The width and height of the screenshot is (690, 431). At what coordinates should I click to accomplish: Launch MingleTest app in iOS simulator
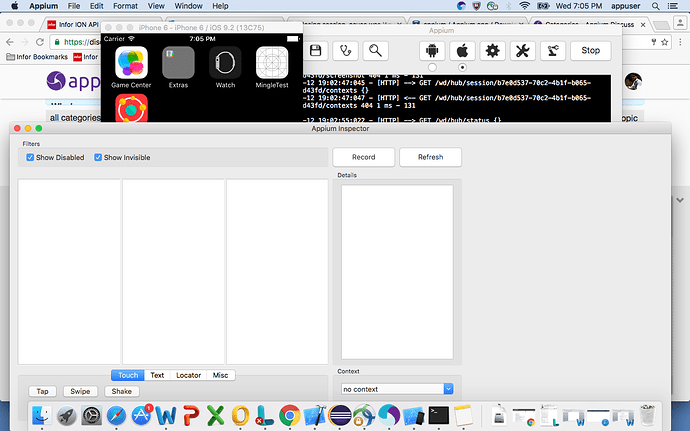[x=272, y=67]
